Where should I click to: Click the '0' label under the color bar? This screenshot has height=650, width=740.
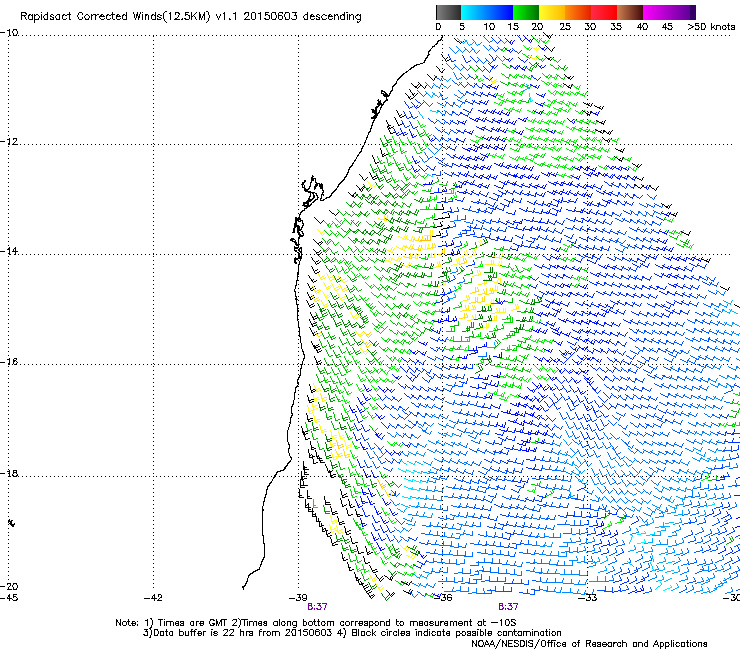[438, 27]
